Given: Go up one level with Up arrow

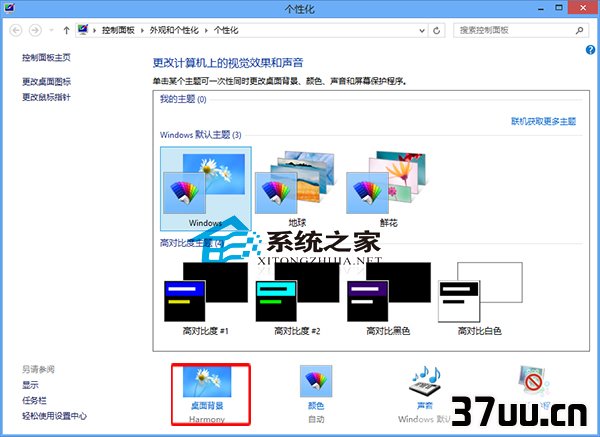Looking at the screenshot, I should [x=66, y=30].
